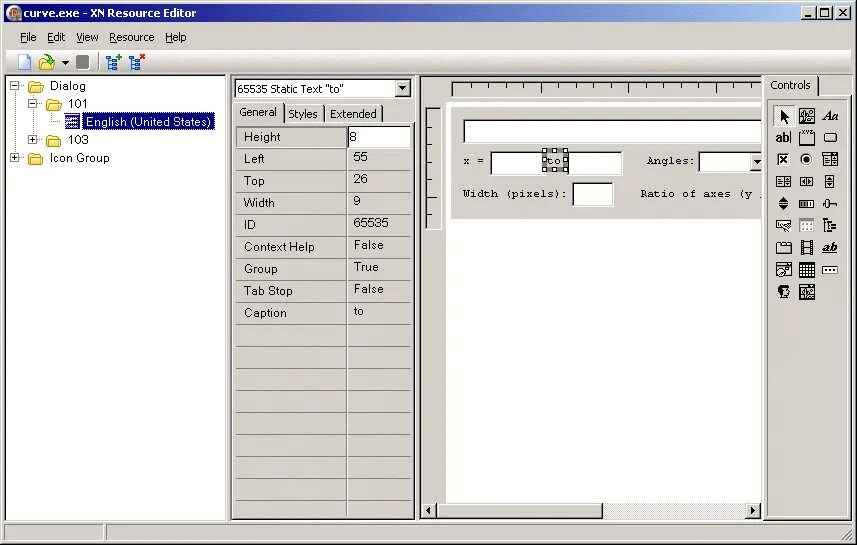Open the View menu
The width and height of the screenshot is (857, 545).
click(87, 37)
